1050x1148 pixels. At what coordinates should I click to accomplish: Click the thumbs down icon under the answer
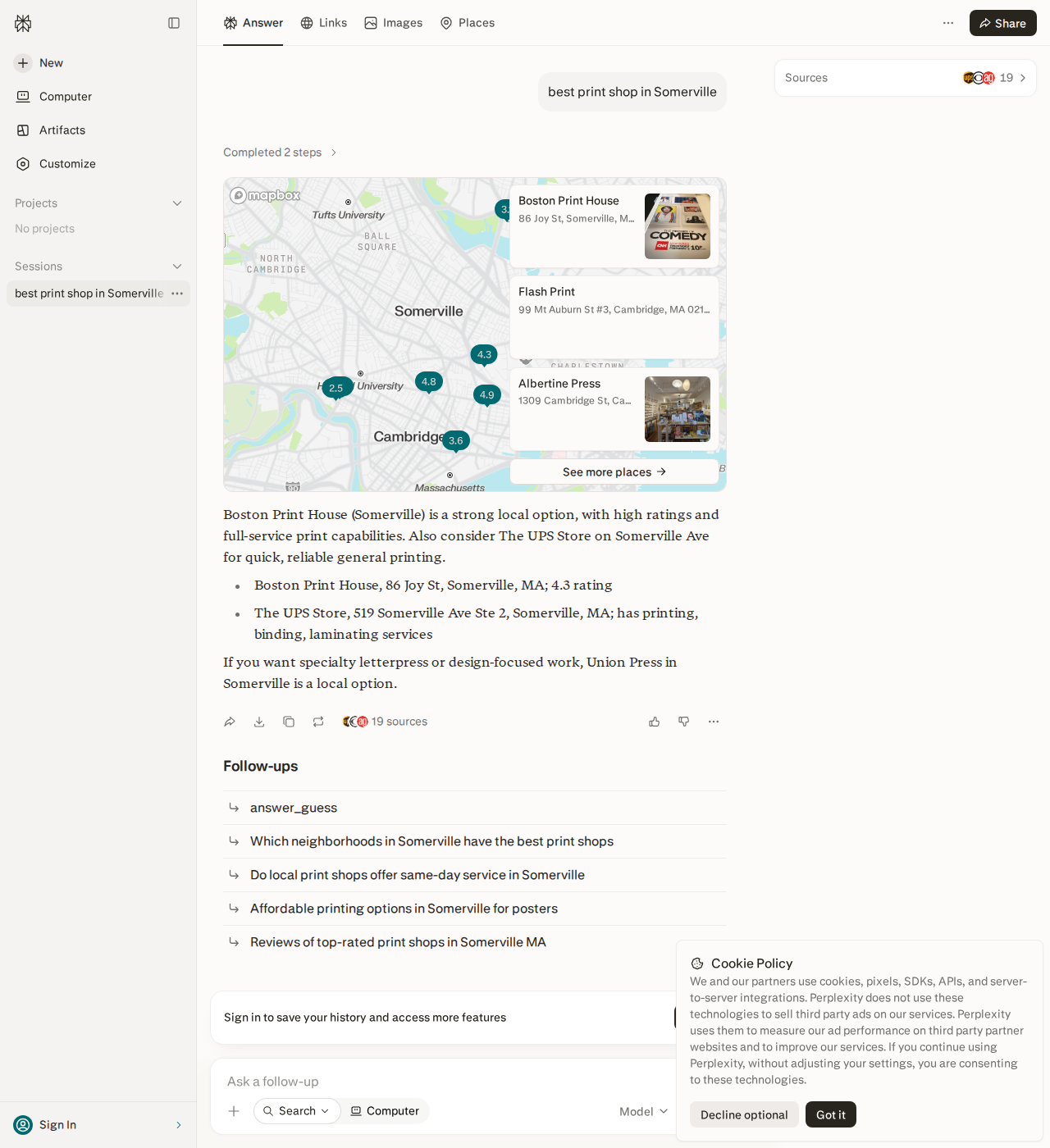(x=684, y=722)
